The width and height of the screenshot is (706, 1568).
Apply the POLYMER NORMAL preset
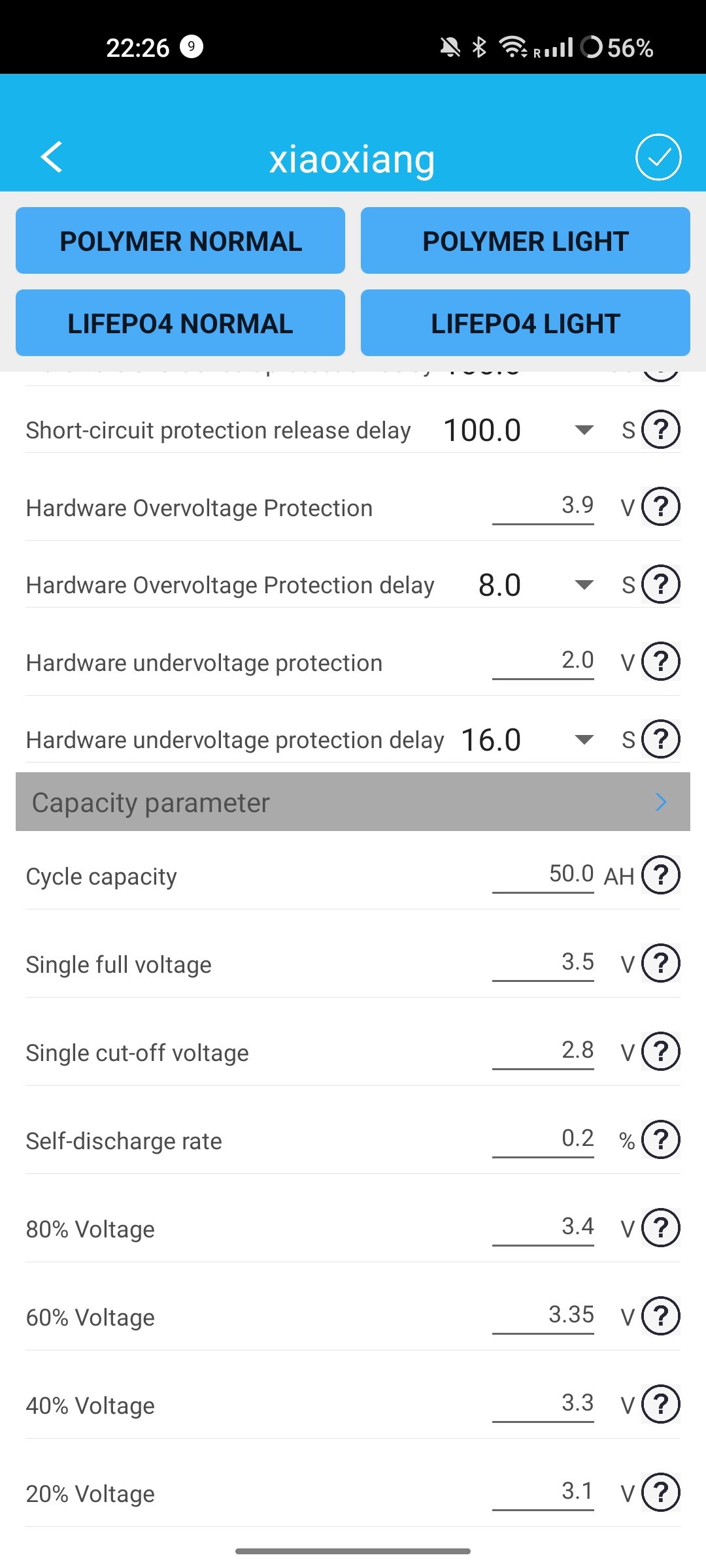[x=180, y=240]
